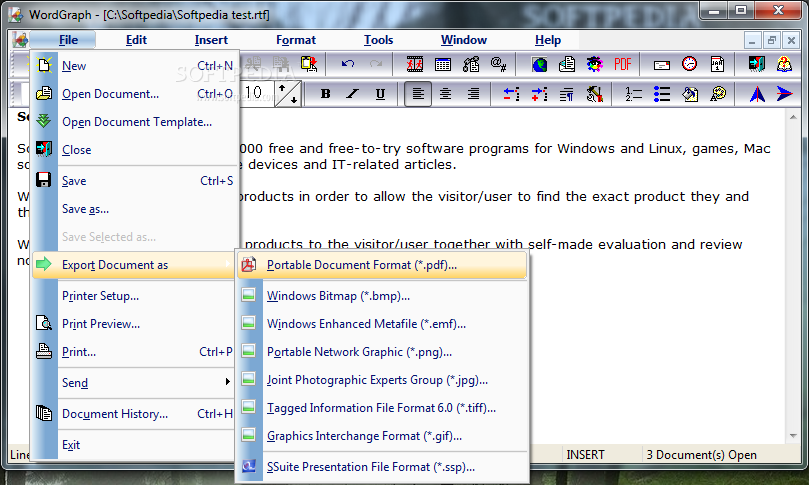Choose Printer Setup... entry

(x=135, y=296)
